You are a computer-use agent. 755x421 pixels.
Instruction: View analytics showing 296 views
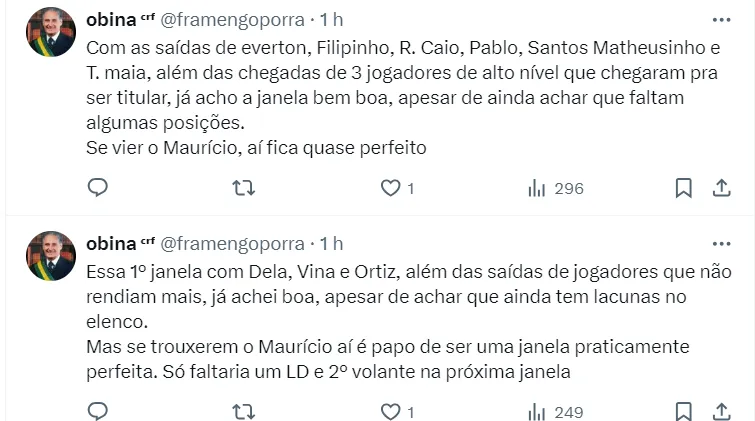tap(555, 188)
